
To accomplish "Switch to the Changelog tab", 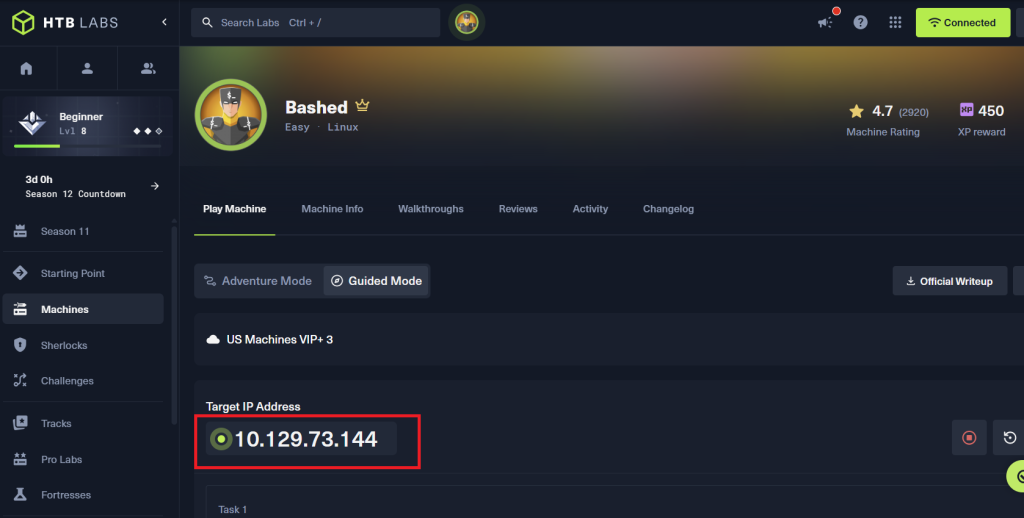I will 668,209.
